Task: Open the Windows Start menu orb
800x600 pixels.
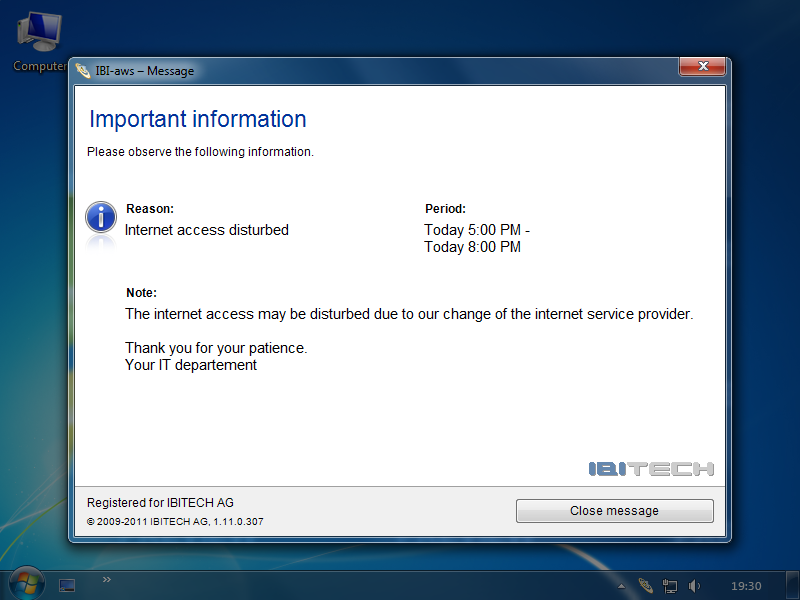Action: [26, 584]
